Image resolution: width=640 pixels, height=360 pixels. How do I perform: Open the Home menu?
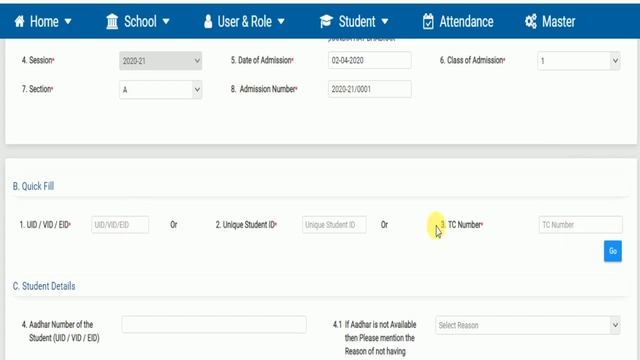click(43, 21)
